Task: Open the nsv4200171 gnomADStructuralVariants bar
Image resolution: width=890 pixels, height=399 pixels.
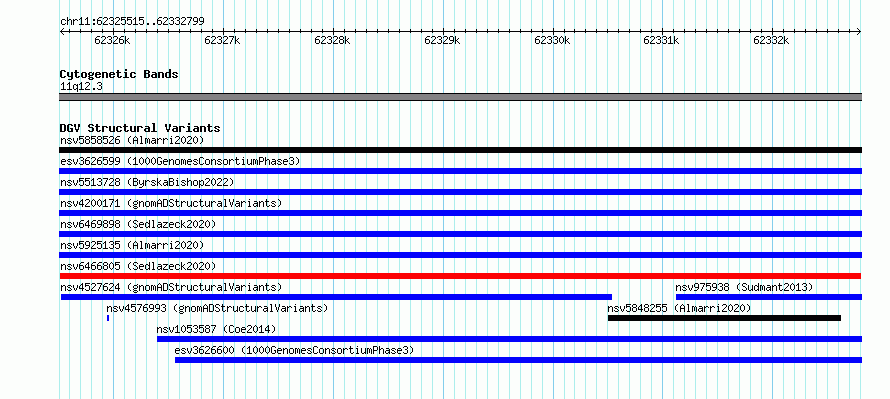Action: click(x=460, y=213)
